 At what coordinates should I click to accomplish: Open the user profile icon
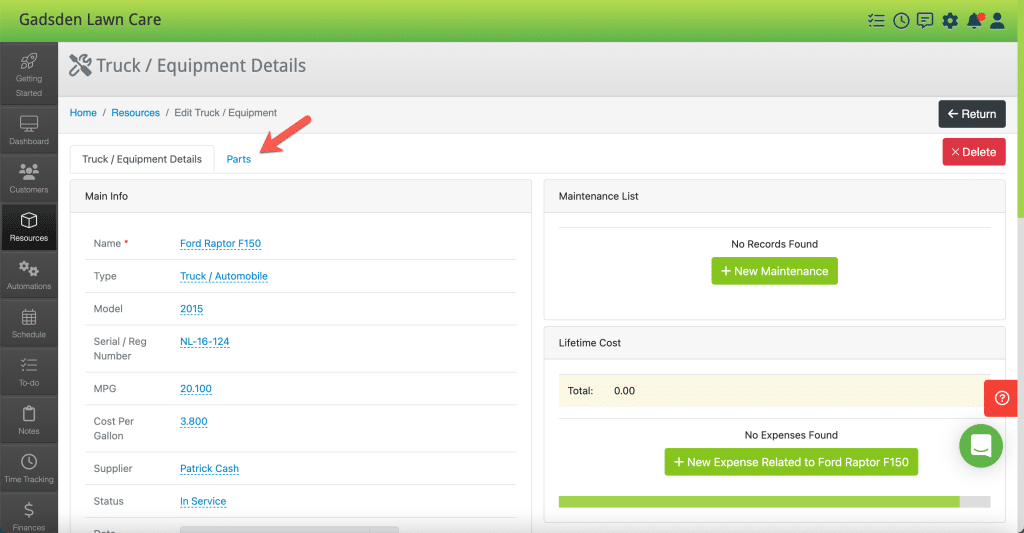(997, 21)
